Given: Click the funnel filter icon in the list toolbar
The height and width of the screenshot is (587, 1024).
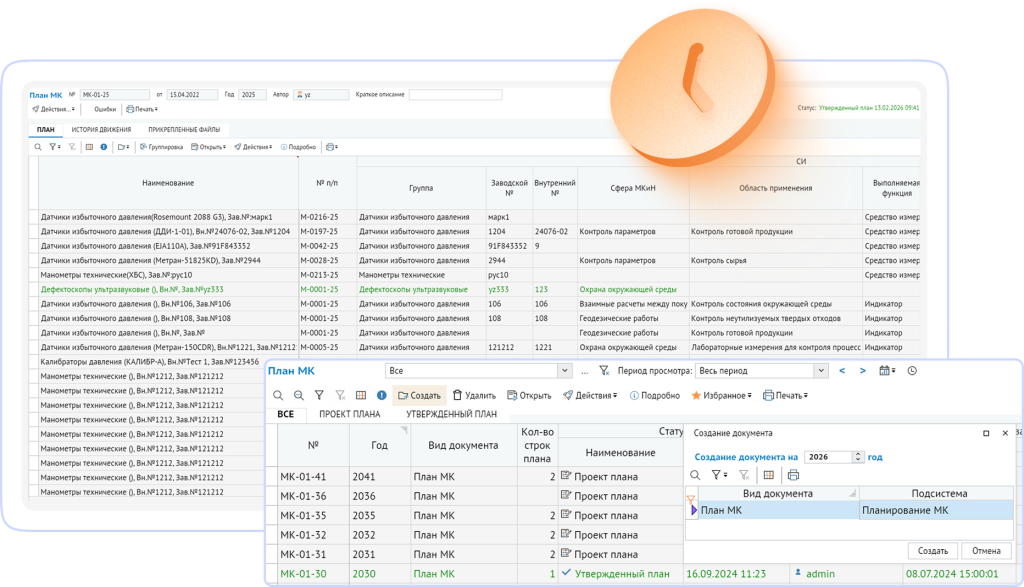Looking at the screenshot, I should pyautogui.click(x=319, y=396).
